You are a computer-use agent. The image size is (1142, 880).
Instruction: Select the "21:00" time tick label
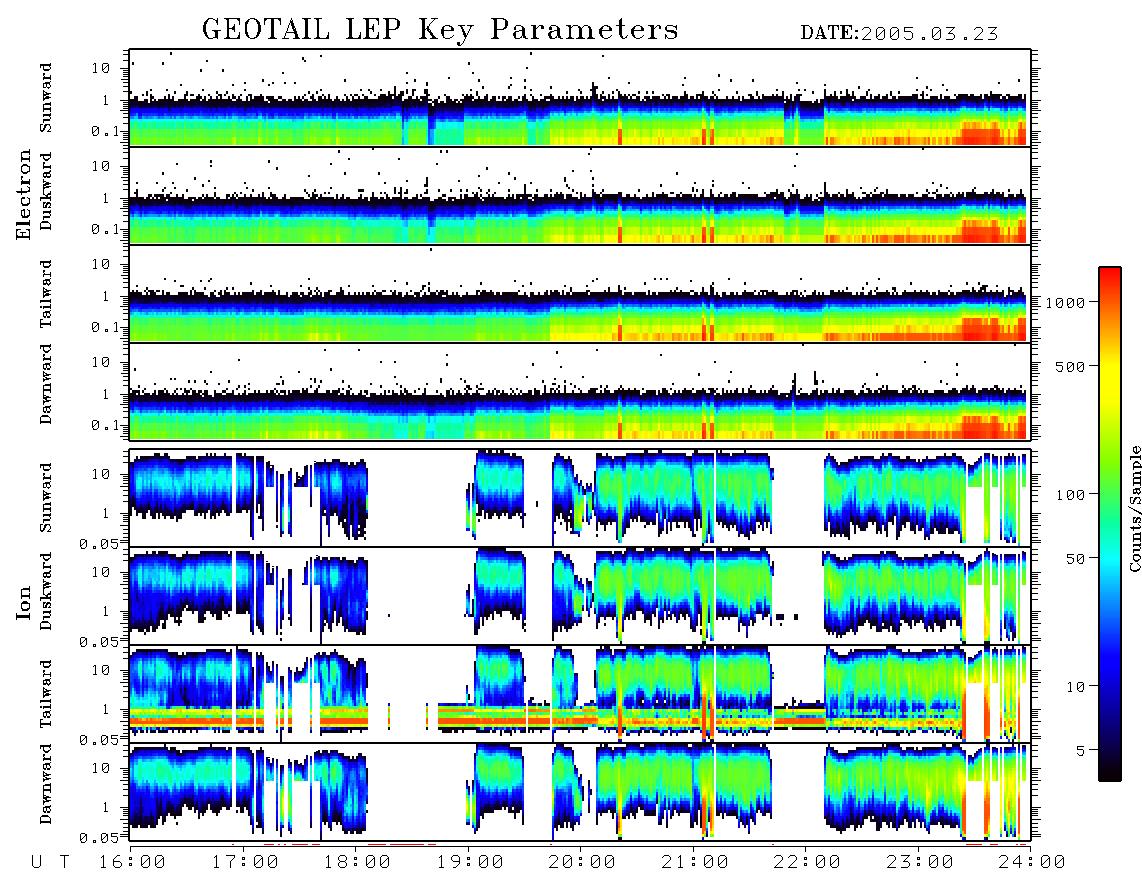click(695, 862)
